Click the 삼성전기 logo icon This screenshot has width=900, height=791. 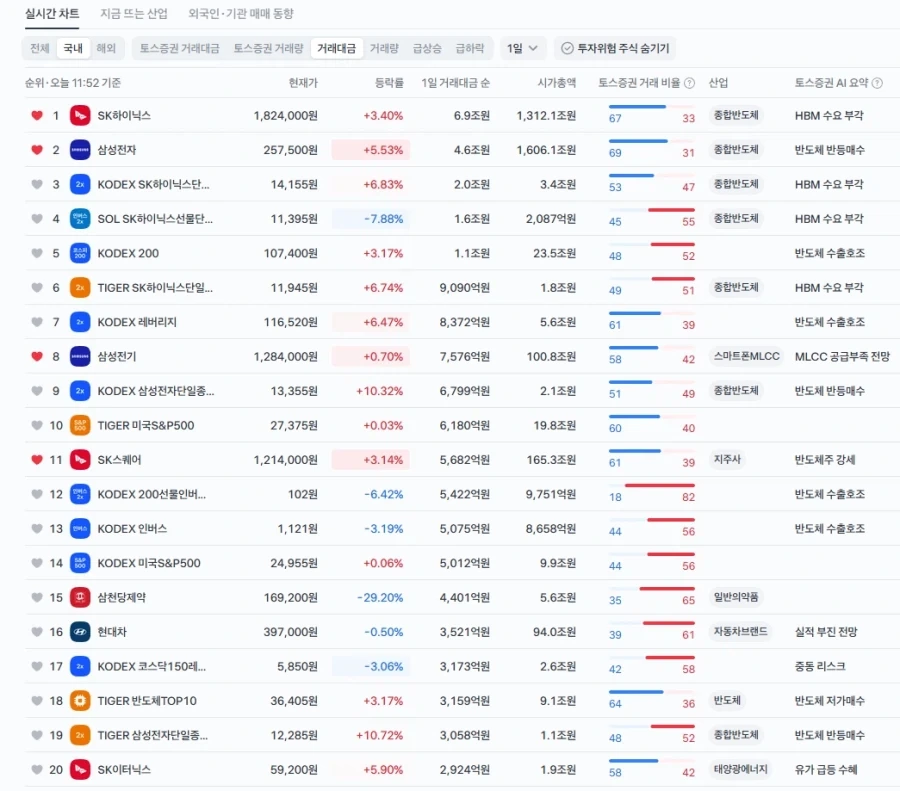(80, 356)
